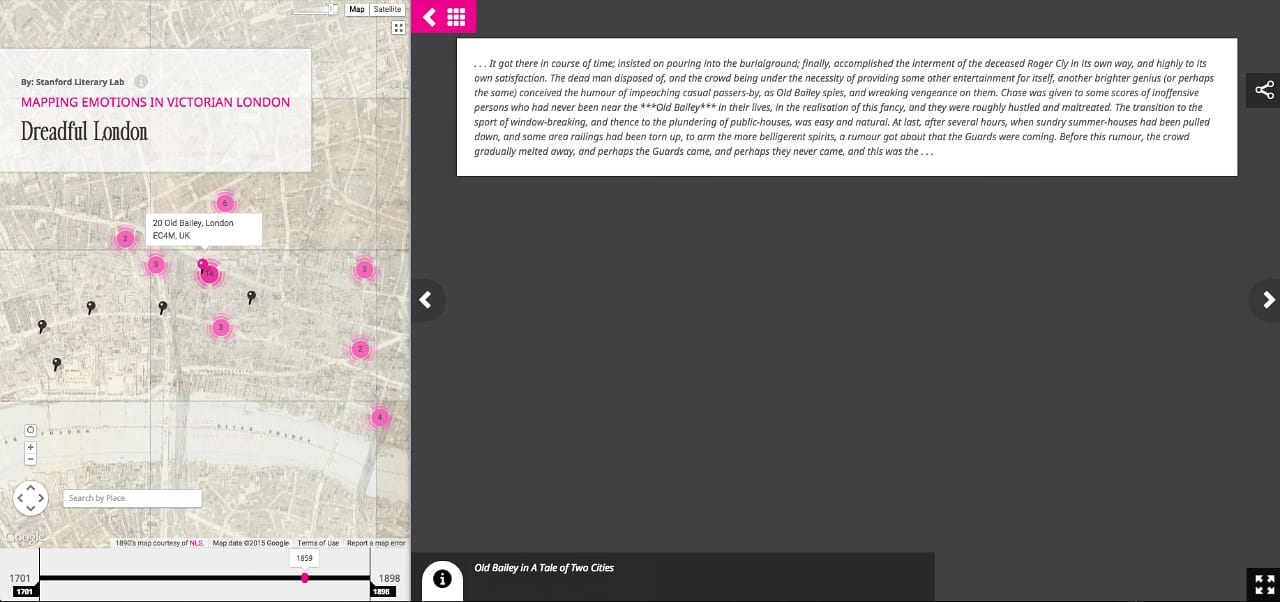
Task: Click the left arrow for the previous excerpt
Action: (x=427, y=300)
